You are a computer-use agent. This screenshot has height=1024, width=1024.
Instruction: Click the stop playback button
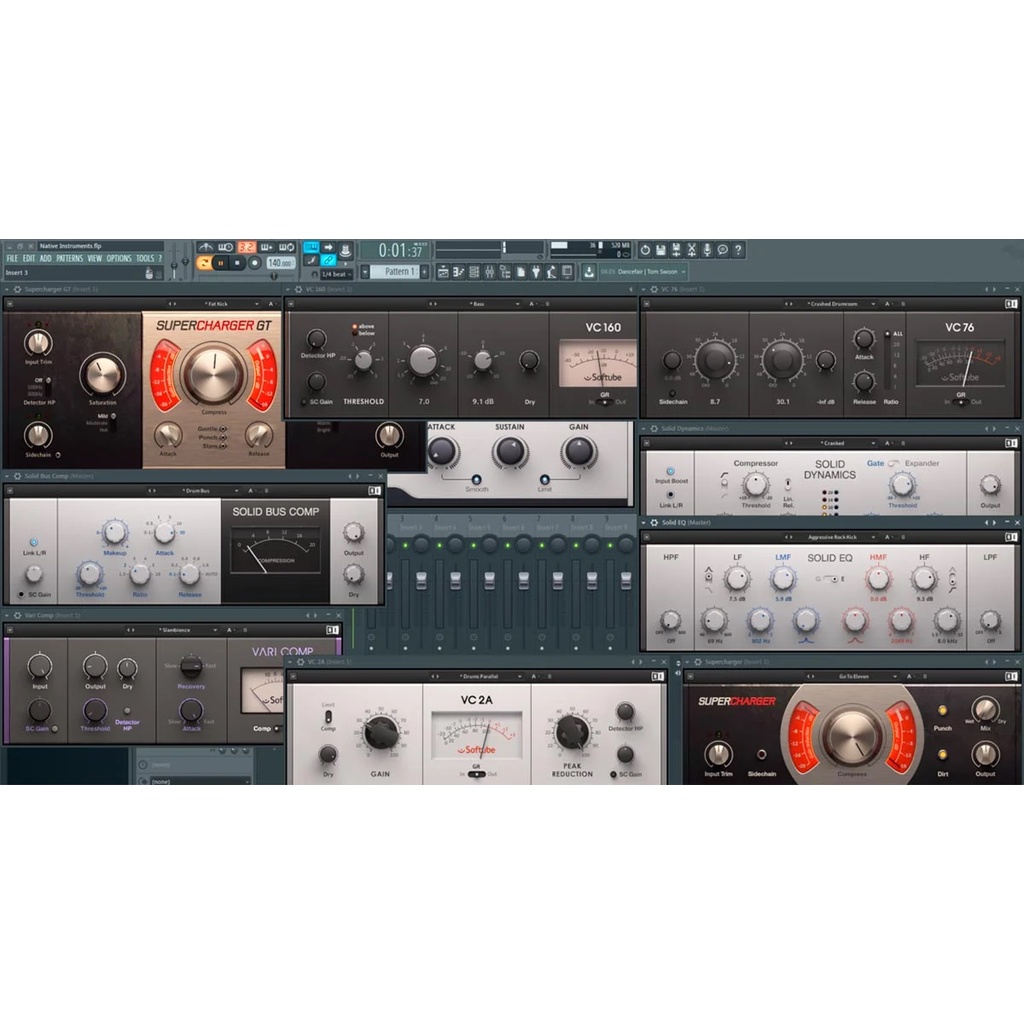pos(237,263)
